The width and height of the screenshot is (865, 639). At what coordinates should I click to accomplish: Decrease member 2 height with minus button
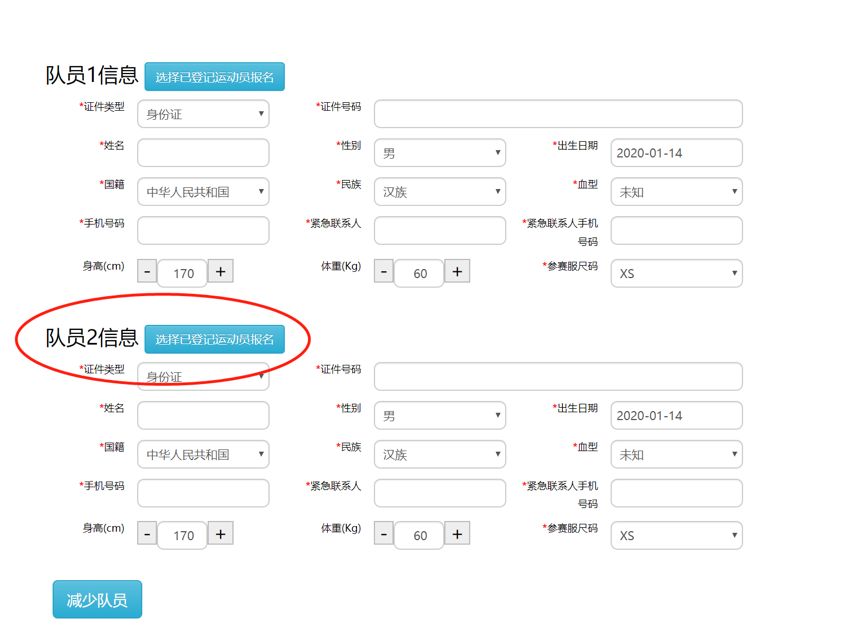147,534
